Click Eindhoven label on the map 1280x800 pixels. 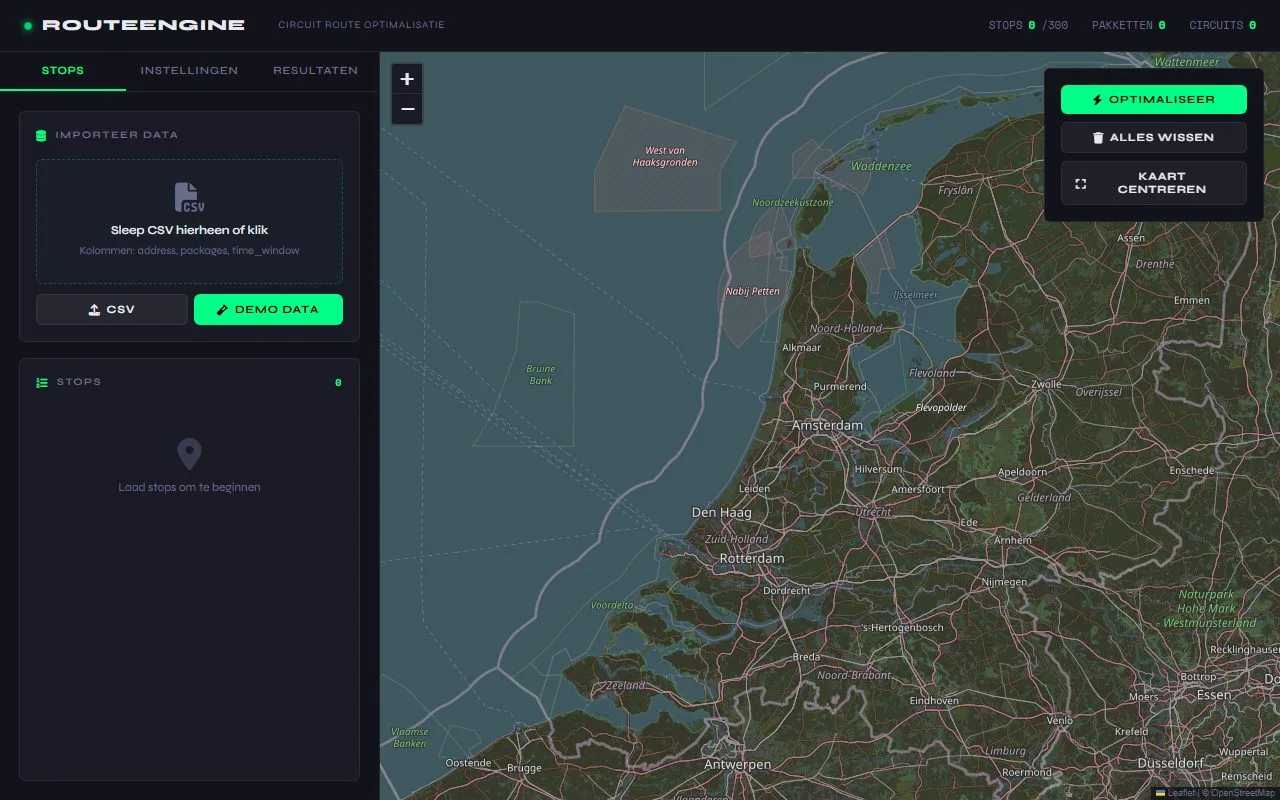point(934,701)
